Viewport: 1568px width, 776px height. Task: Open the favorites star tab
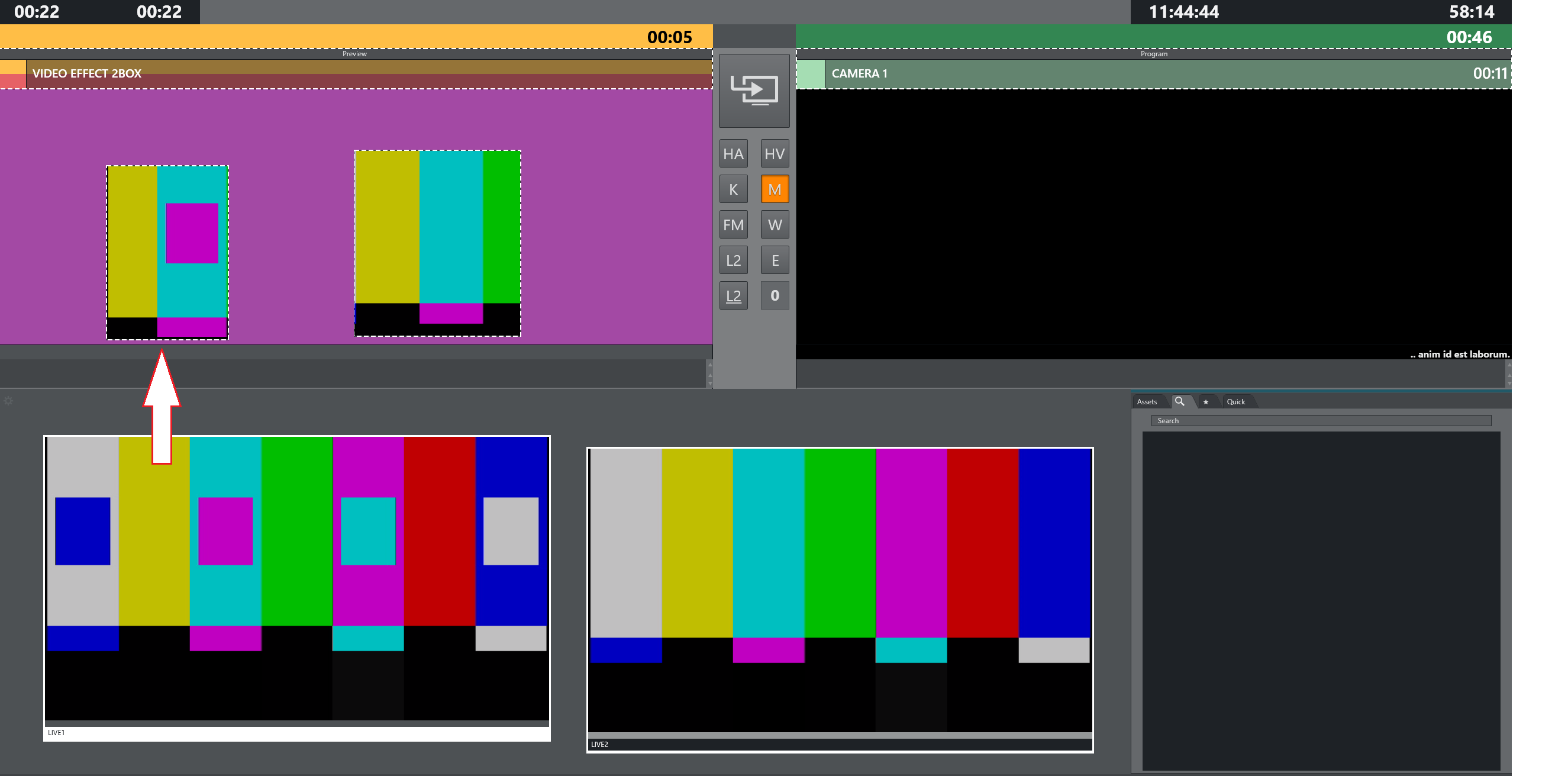(1205, 401)
